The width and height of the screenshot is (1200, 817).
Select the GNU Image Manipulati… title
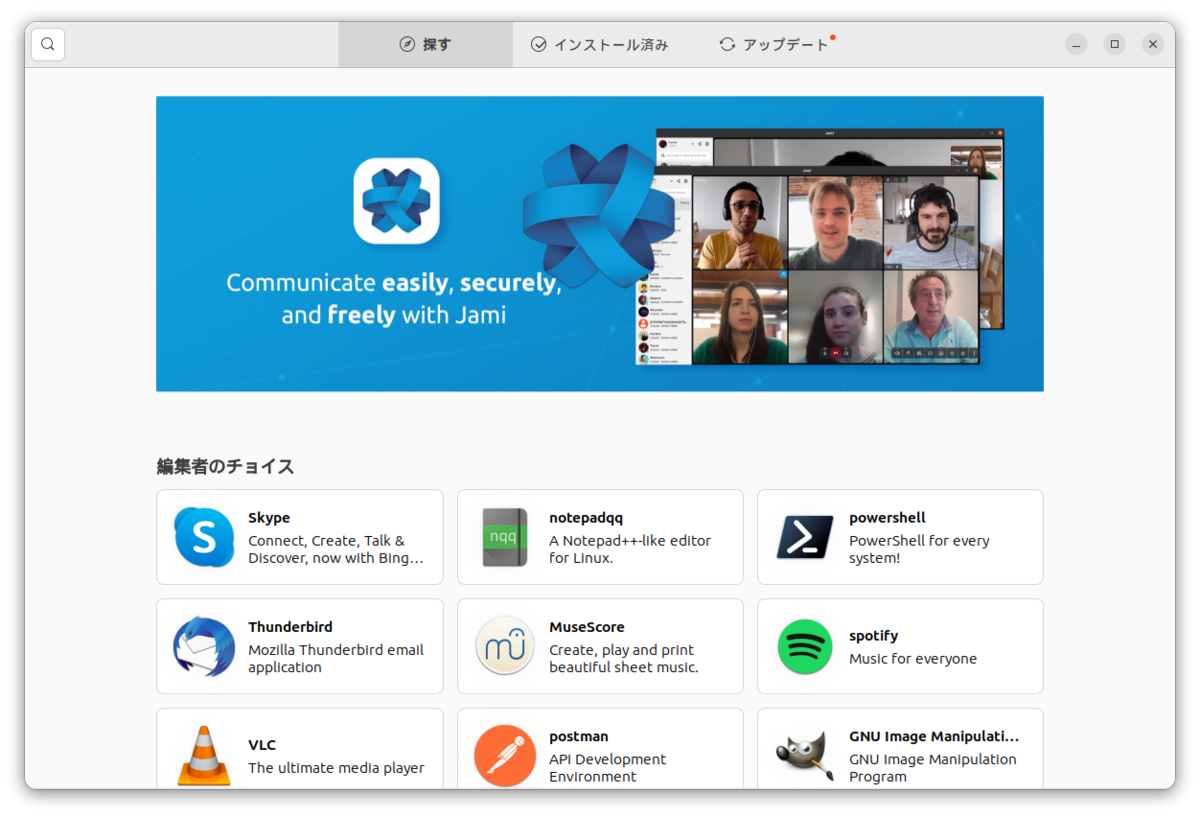click(934, 736)
